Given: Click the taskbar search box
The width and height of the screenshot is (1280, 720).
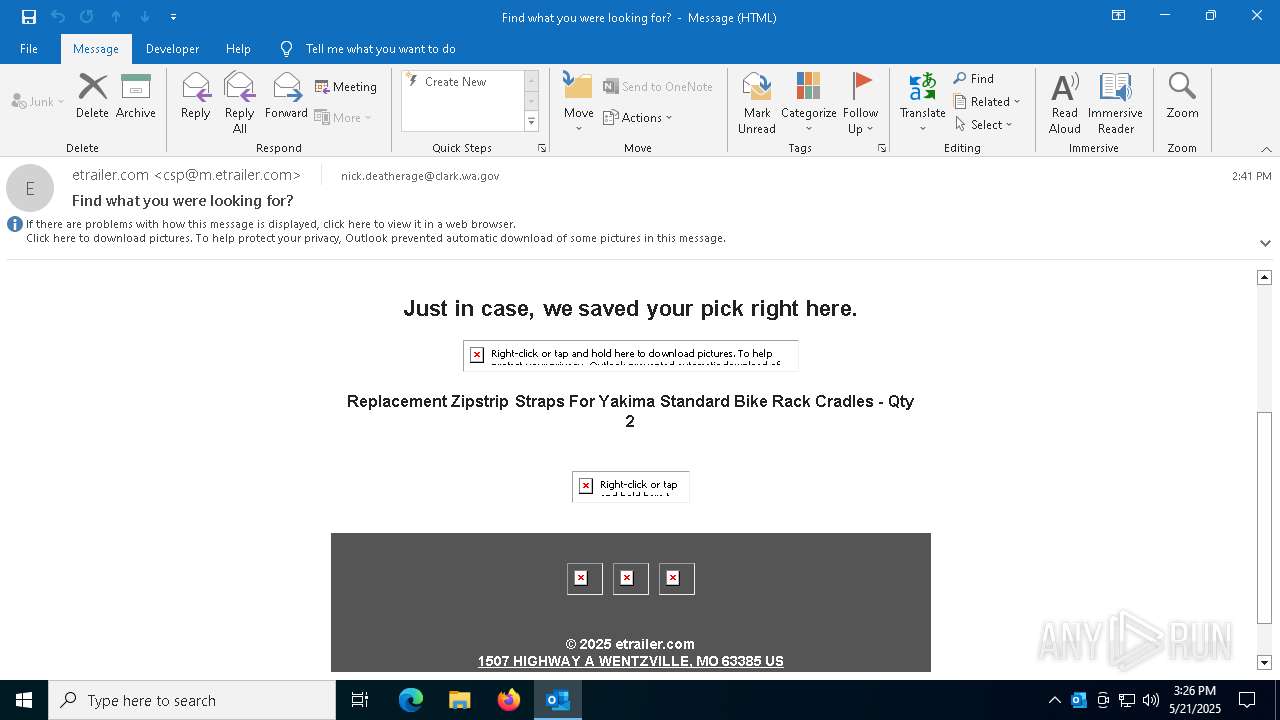Looking at the screenshot, I should click(192, 700).
